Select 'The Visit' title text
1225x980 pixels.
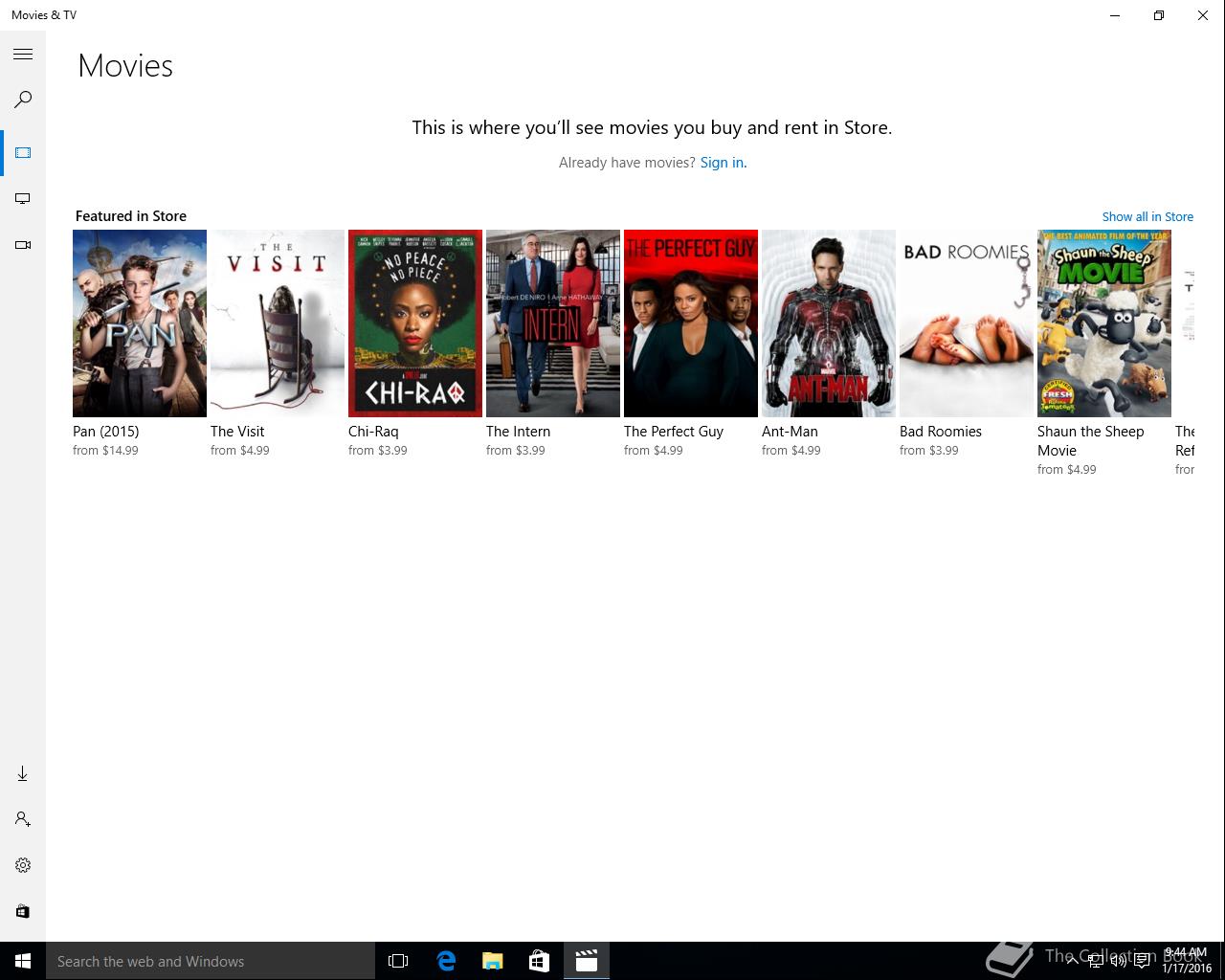[237, 432]
